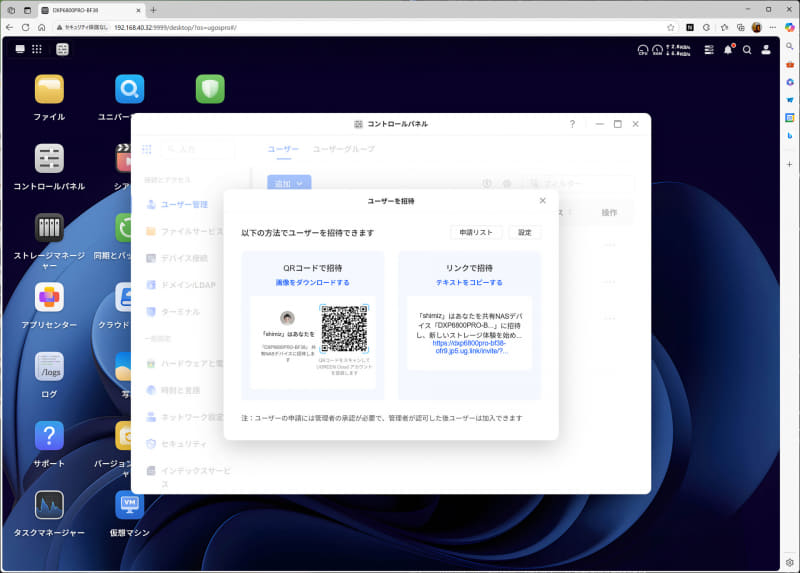Open the user account icon in top bar
This screenshot has height=573, width=800.
tap(766, 49)
